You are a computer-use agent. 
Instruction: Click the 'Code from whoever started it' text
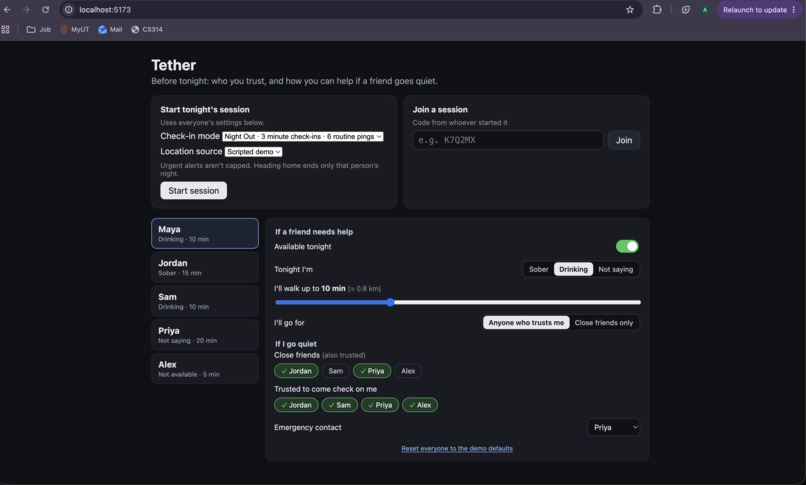point(460,123)
